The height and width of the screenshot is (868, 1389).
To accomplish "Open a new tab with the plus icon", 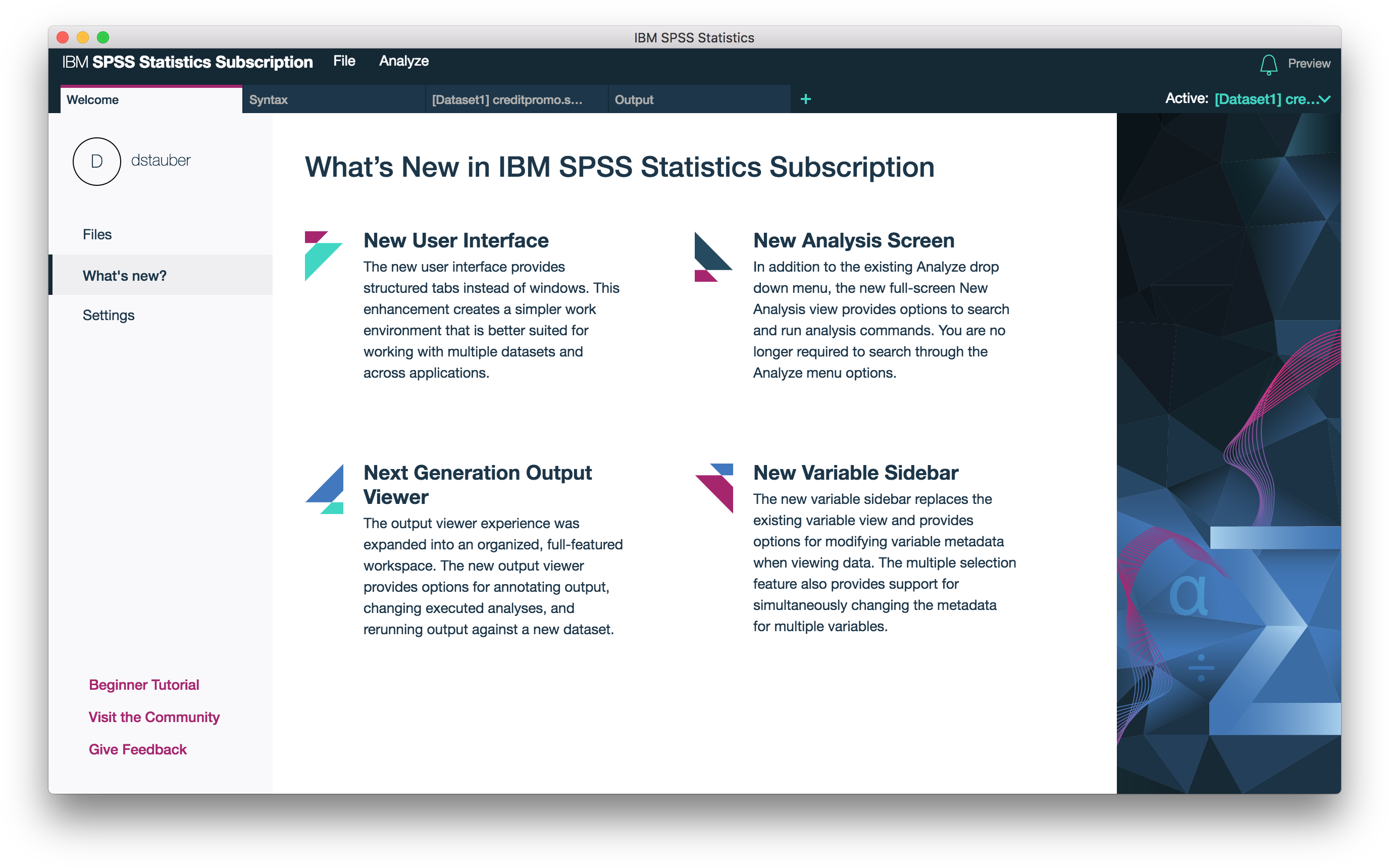I will 806,99.
